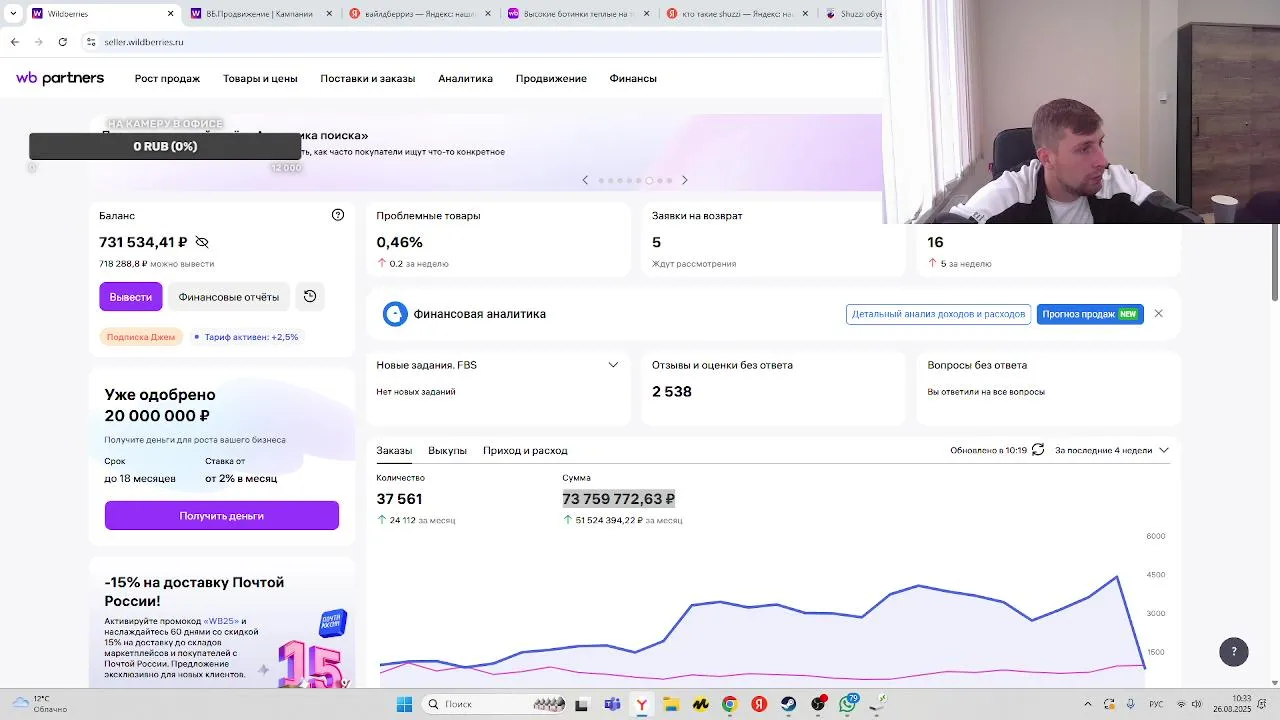Show hidden tray icons chevron
Viewport: 1280px width, 720px height.
pyautogui.click(x=1088, y=704)
